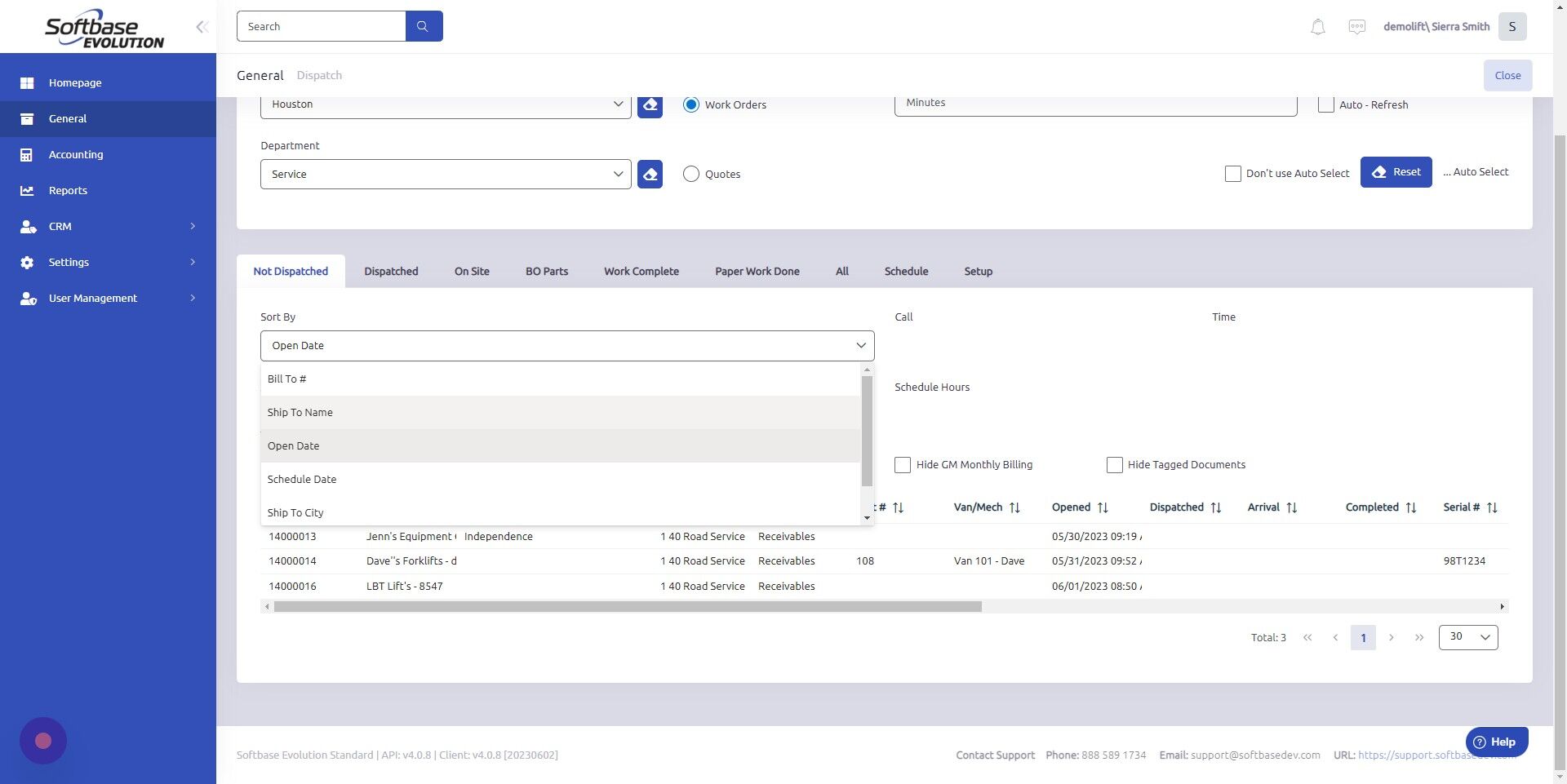Select the Reports icon in the sidebar

(x=27, y=190)
